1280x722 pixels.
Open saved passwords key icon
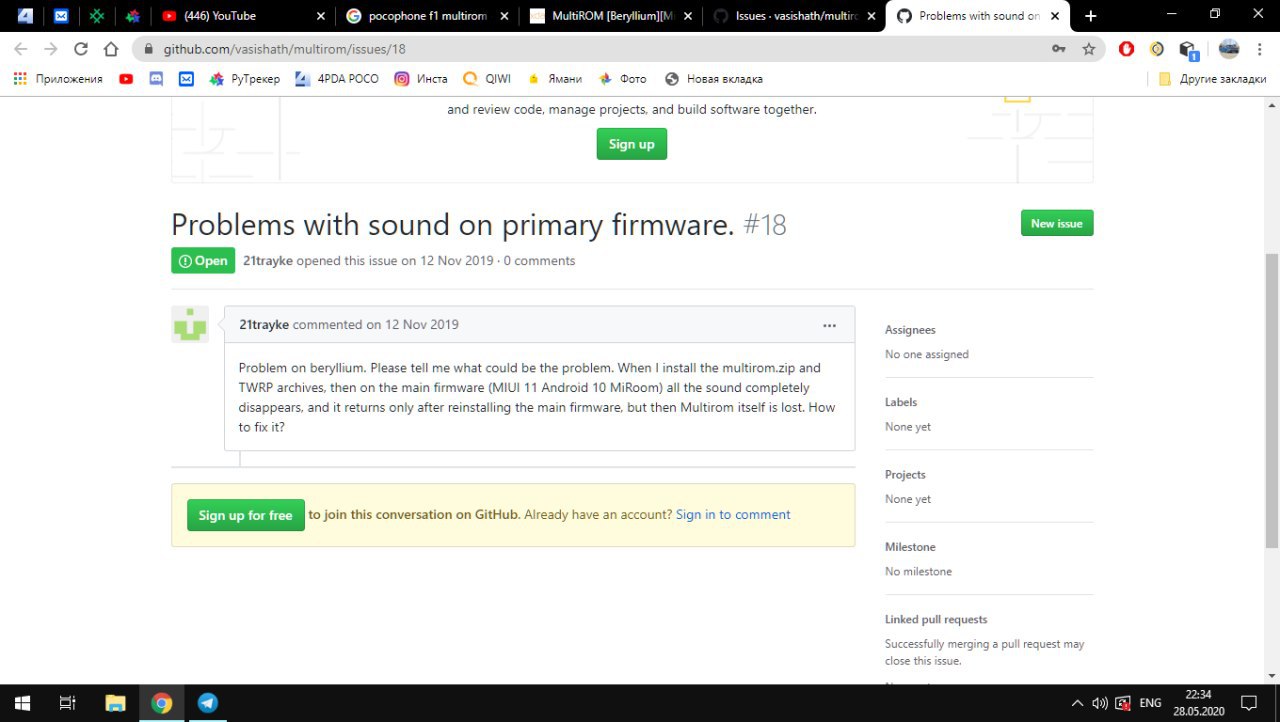(x=1058, y=48)
